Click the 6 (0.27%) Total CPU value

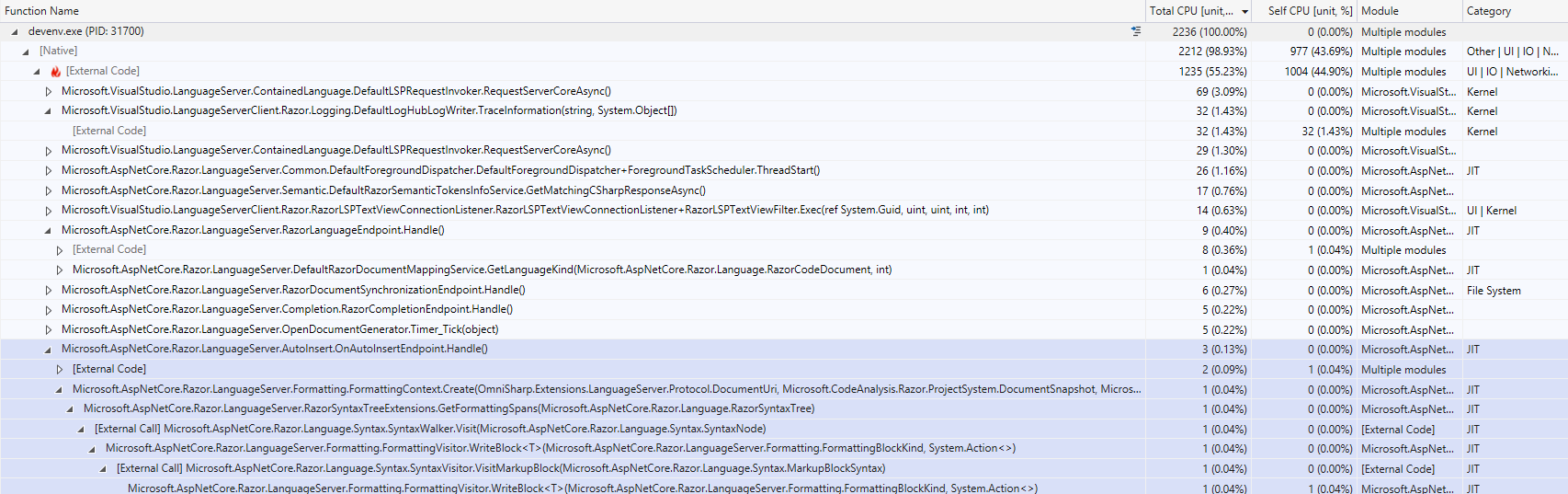pos(1225,290)
